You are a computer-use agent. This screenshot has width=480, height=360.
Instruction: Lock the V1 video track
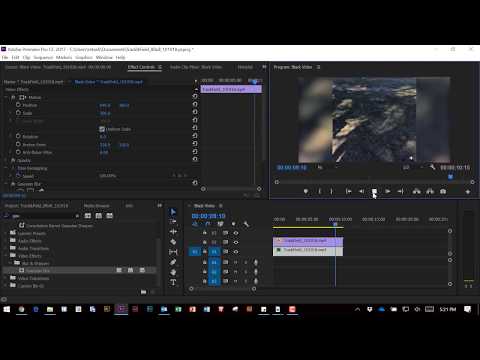tap(205, 252)
